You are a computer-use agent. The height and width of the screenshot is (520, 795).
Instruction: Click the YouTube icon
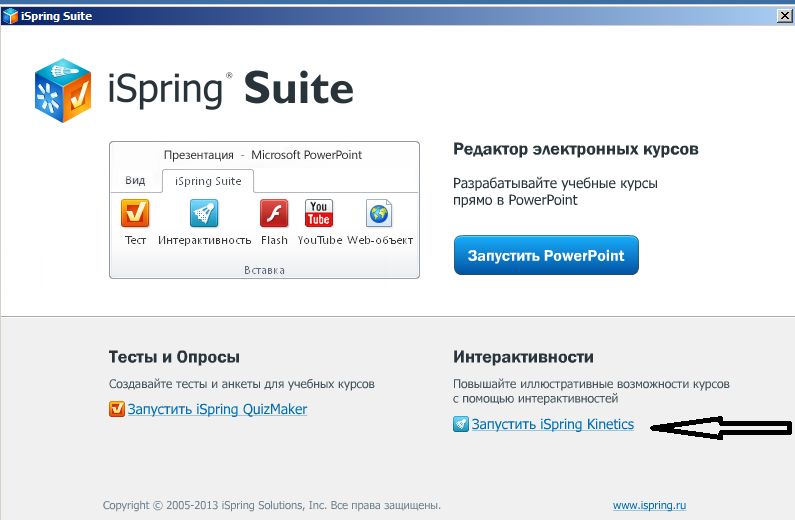pyautogui.click(x=319, y=213)
